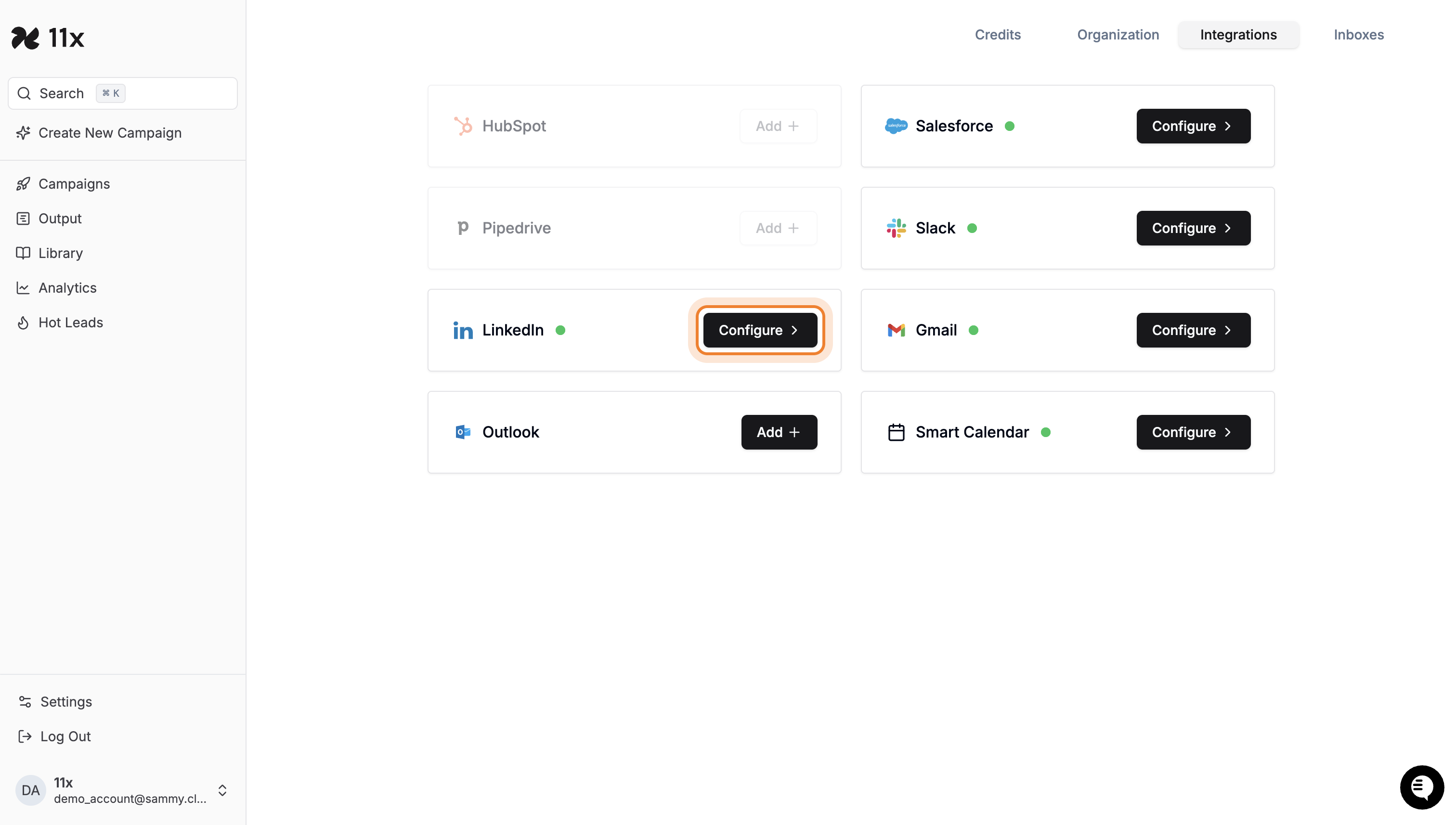
Task: Click the DA account avatar
Action: (x=31, y=790)
